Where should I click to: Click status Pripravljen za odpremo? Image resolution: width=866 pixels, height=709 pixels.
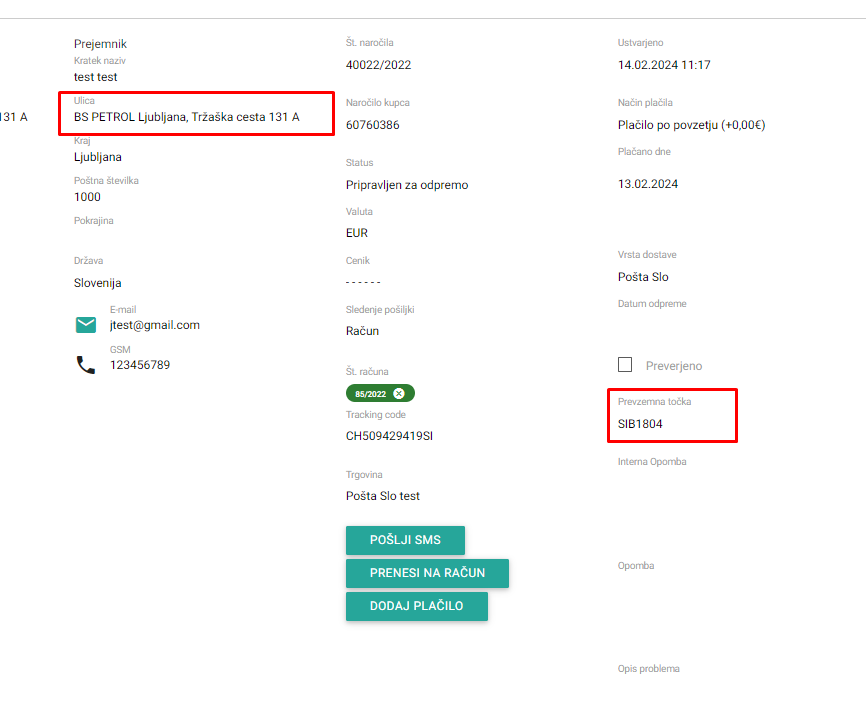[x=407, y=185]
